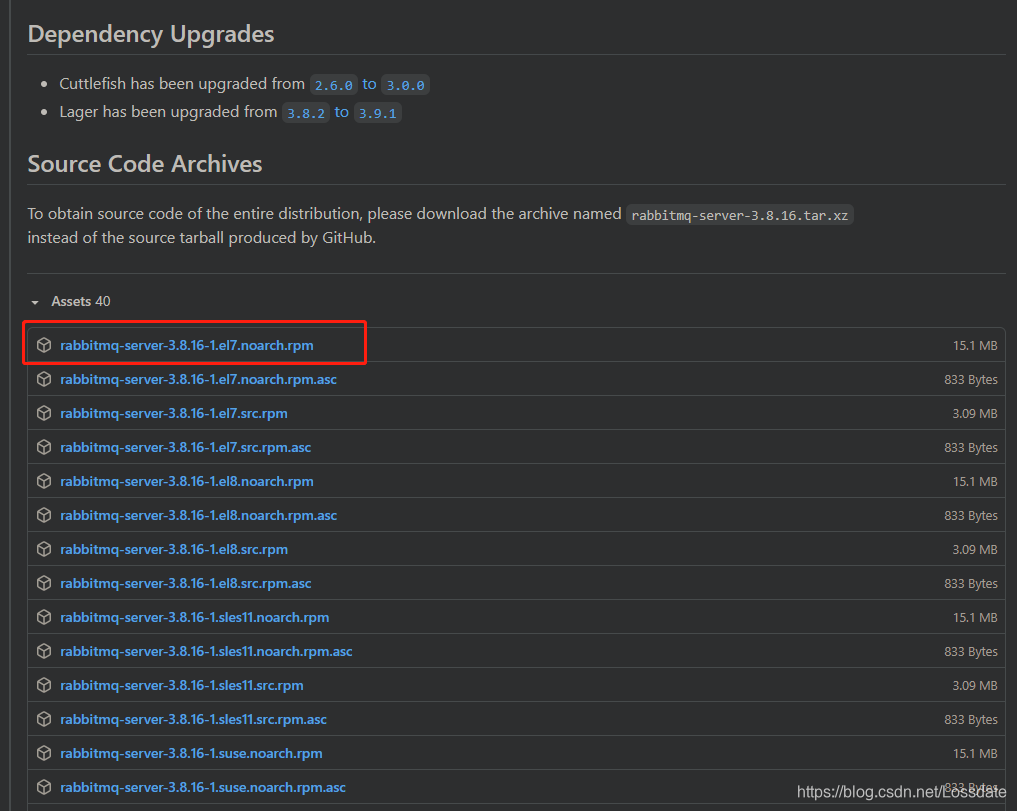The image size is (1017, 811).
Task: Click the Dependency Upgrades heading
Action: click(x=151, y=34)
